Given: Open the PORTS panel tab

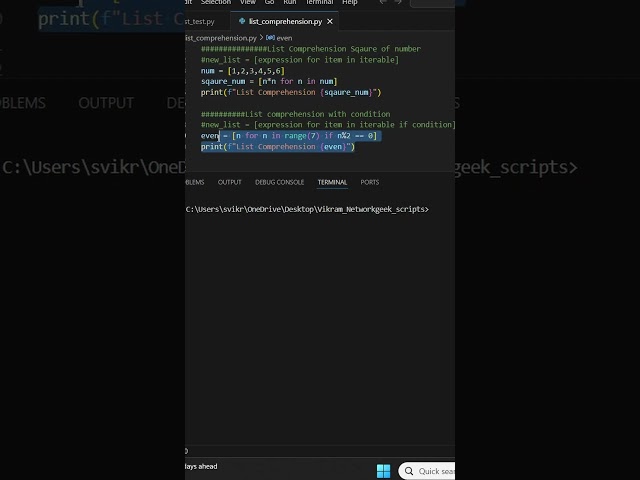Looking at the screenshot, I should pyautogui.click(x=370, y=182).
